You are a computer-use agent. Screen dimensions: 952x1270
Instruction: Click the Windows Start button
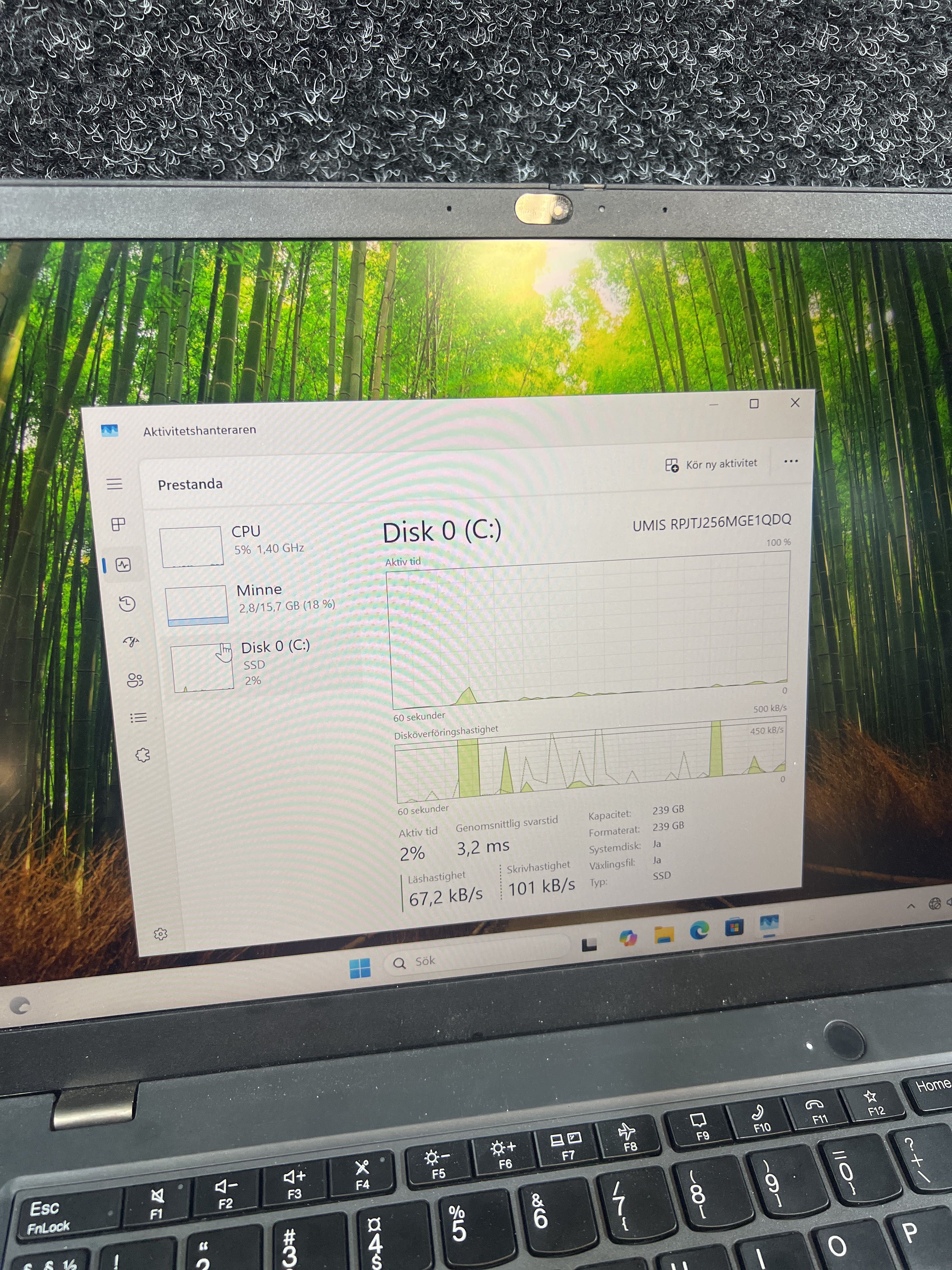click(x=360, y=968)
